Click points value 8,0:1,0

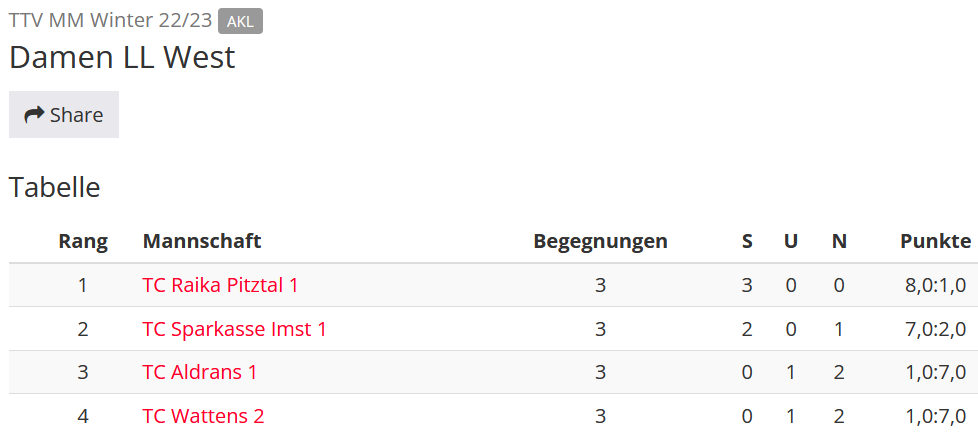point(936,286)
